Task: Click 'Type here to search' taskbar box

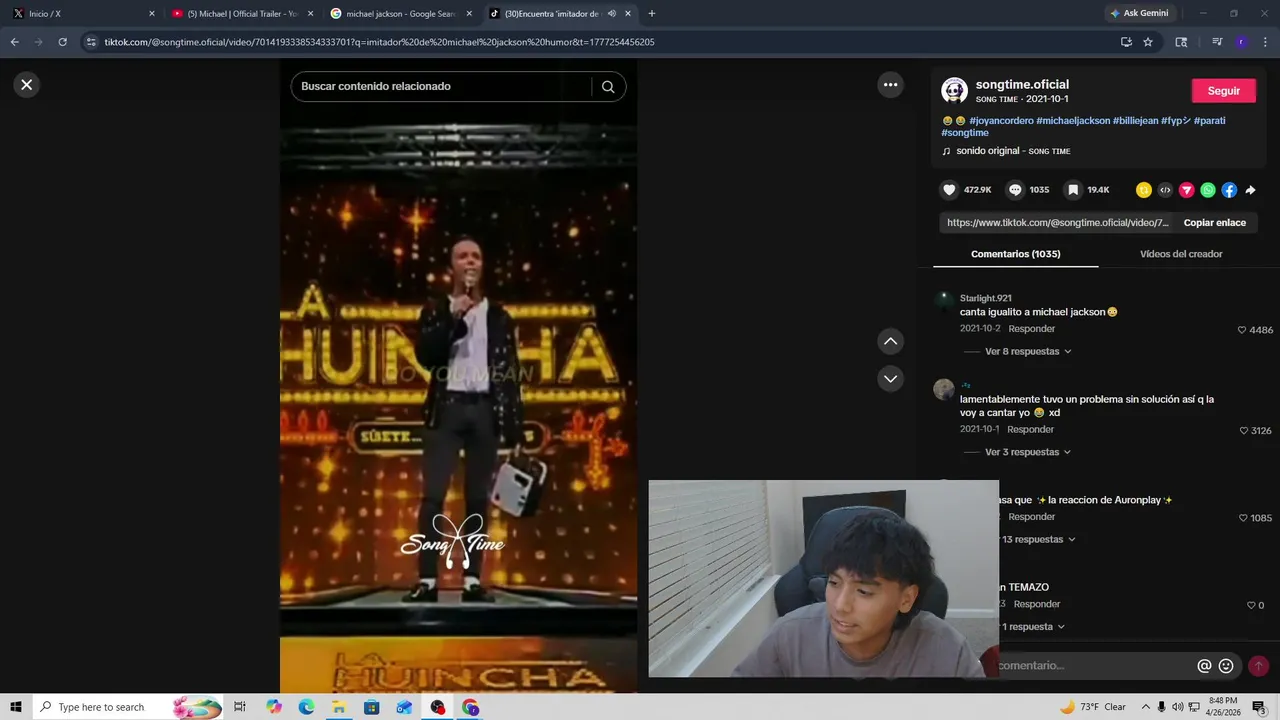Action: [130, 707]
